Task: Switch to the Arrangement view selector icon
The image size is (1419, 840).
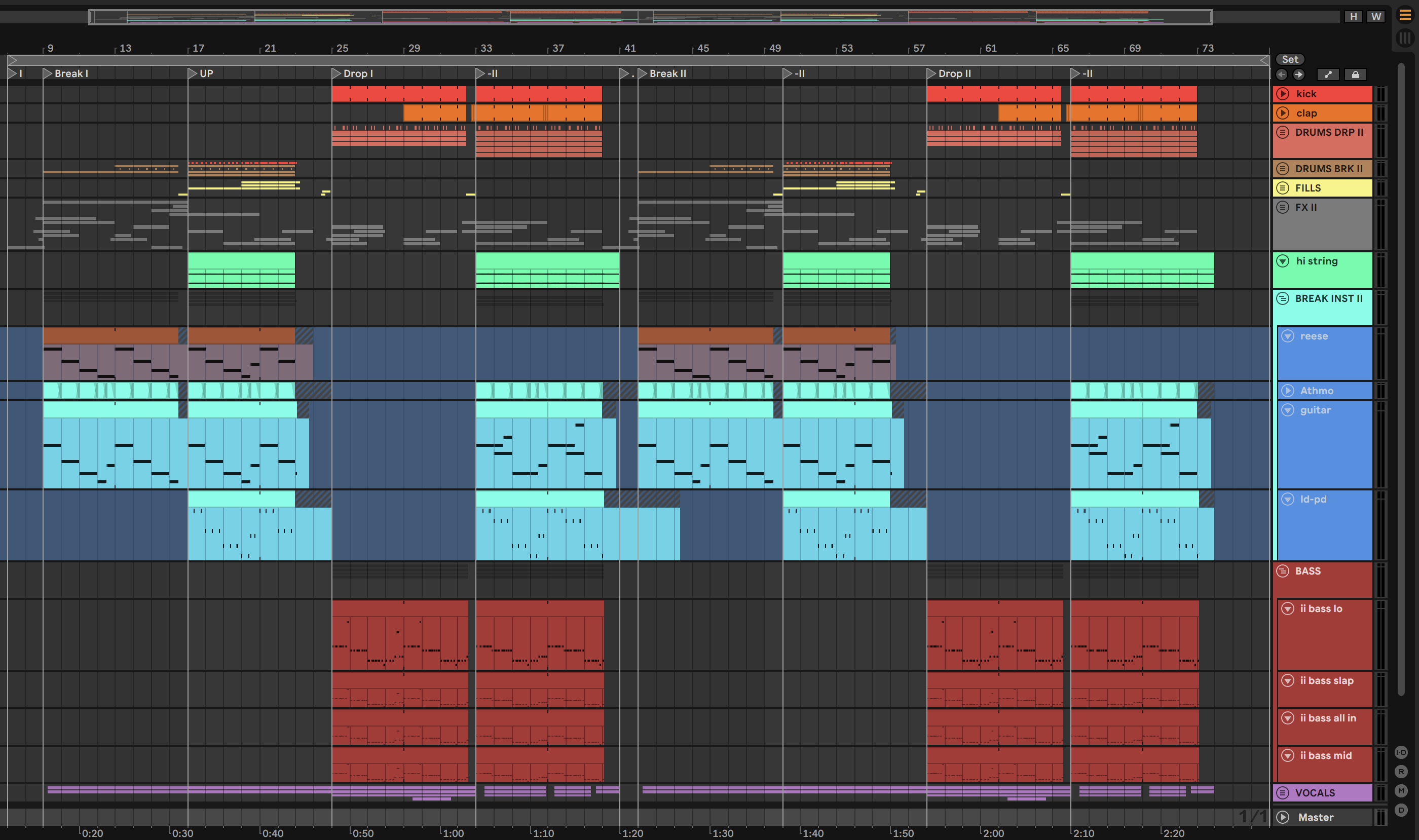Action: (x=1405, y=15)
